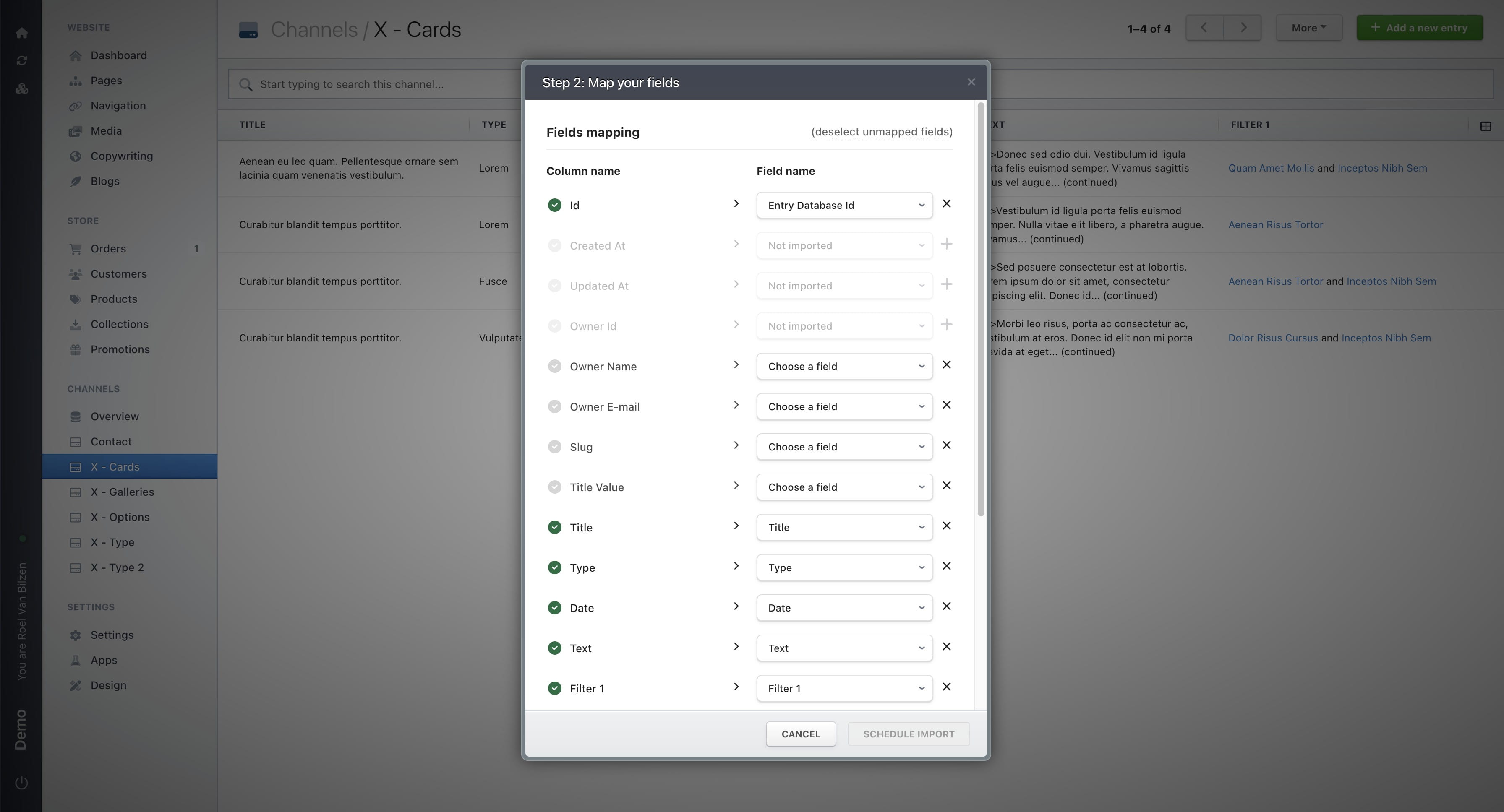This screenshot has height=812, width=1504.
Task: Click the plus icon next to Created At
Action: pos(947,245)
